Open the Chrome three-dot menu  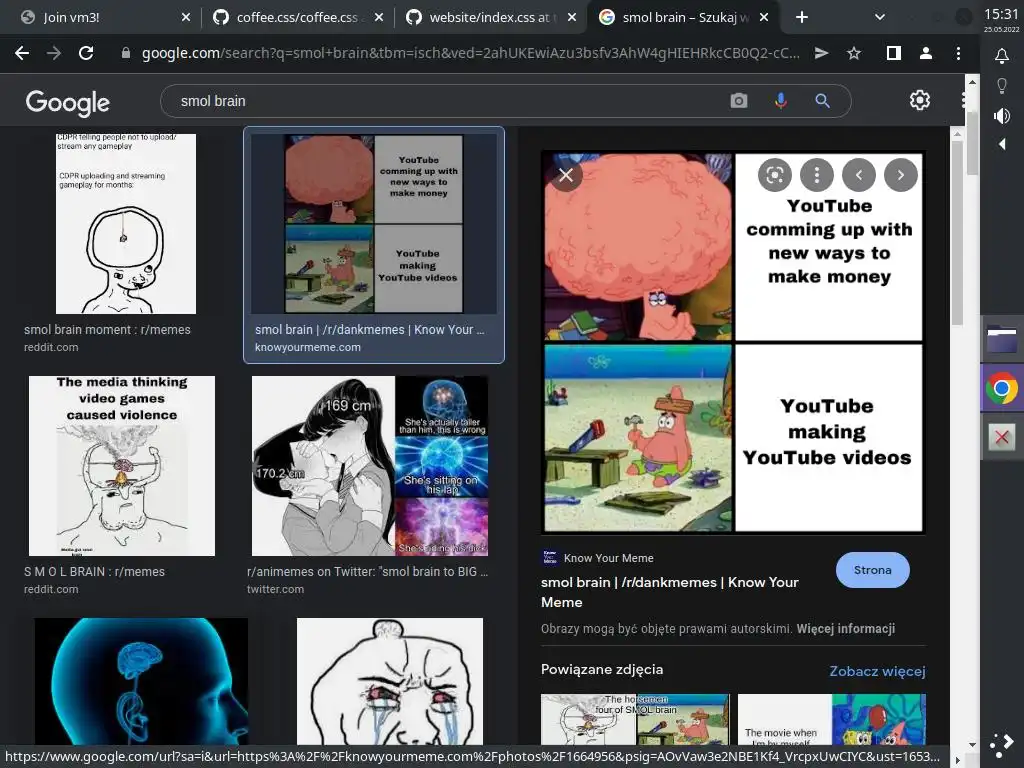click(958, 54)
